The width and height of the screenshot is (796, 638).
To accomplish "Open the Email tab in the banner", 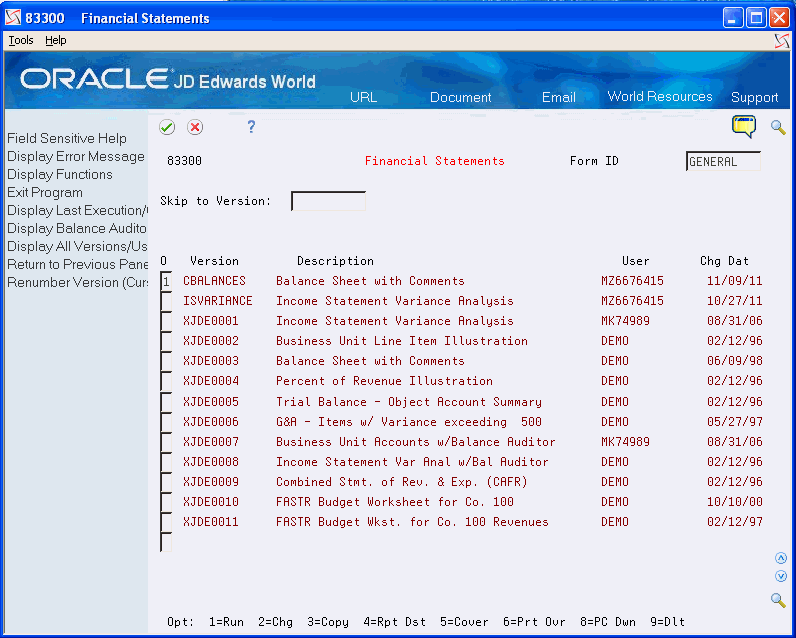I will [558, 97].
